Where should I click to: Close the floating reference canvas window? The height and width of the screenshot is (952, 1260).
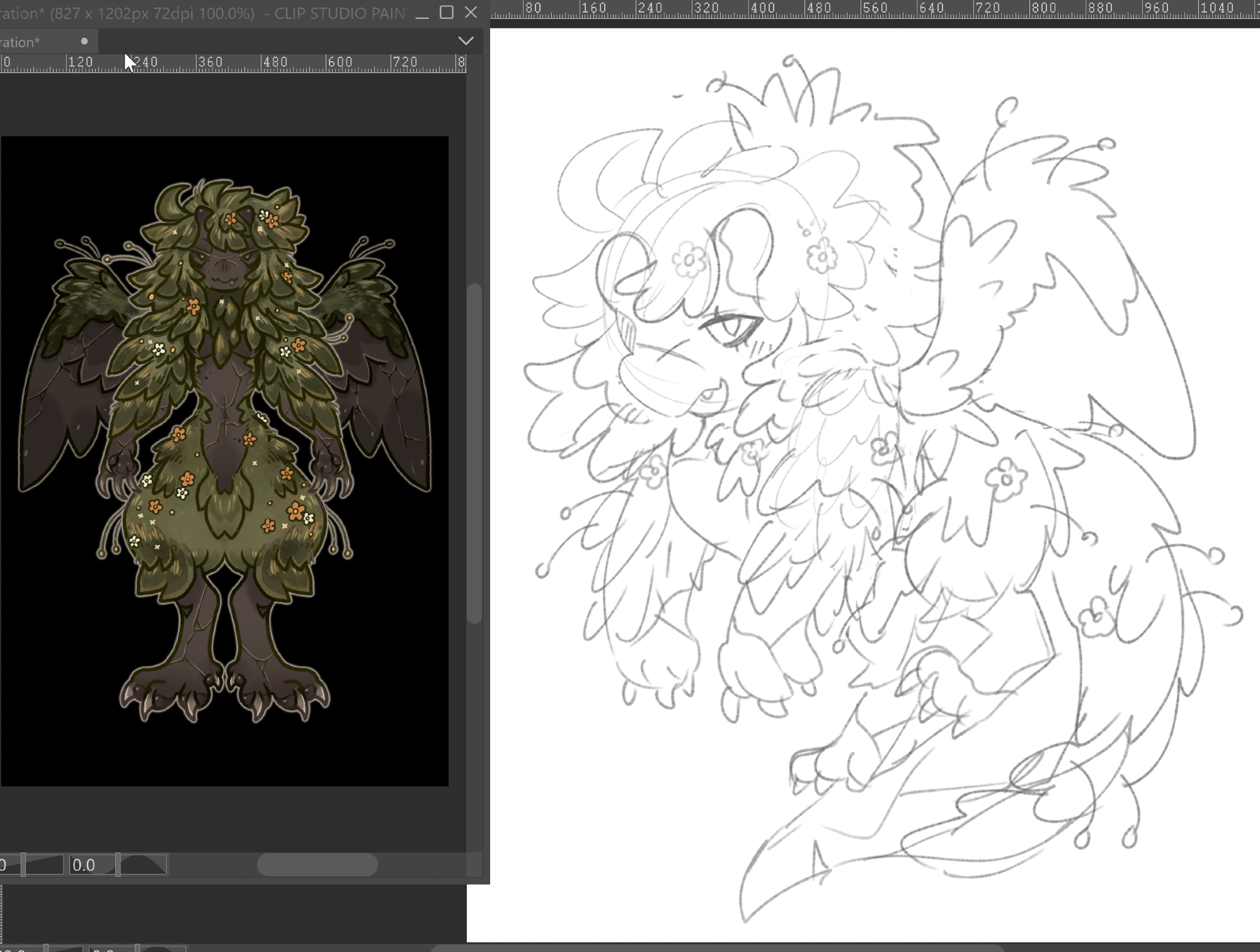click(x=471, y=13)
